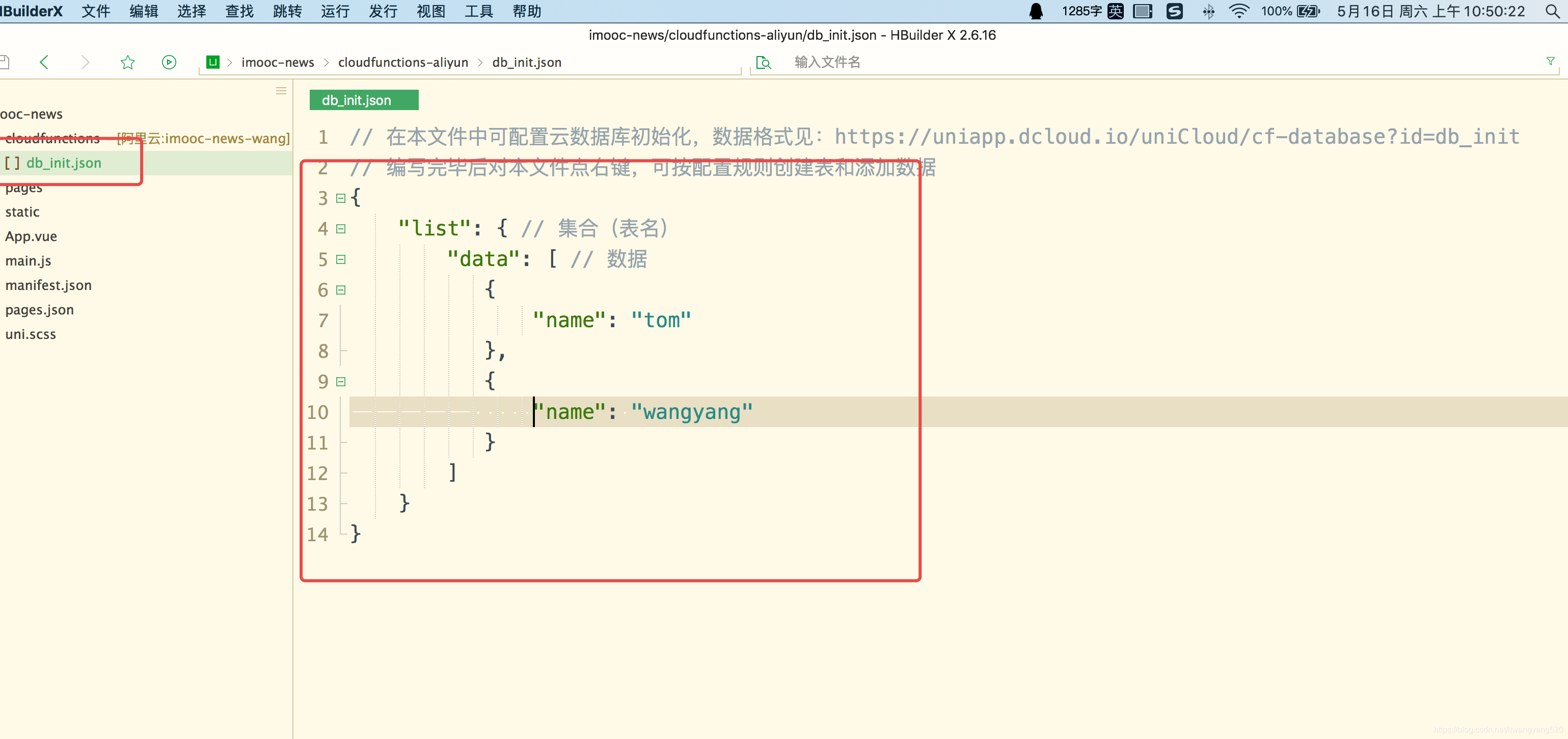Image resolution: width=1568 pixels, height=739 pixels.
Task: Open the 运行 menu
Action: [x=335, y=12]
